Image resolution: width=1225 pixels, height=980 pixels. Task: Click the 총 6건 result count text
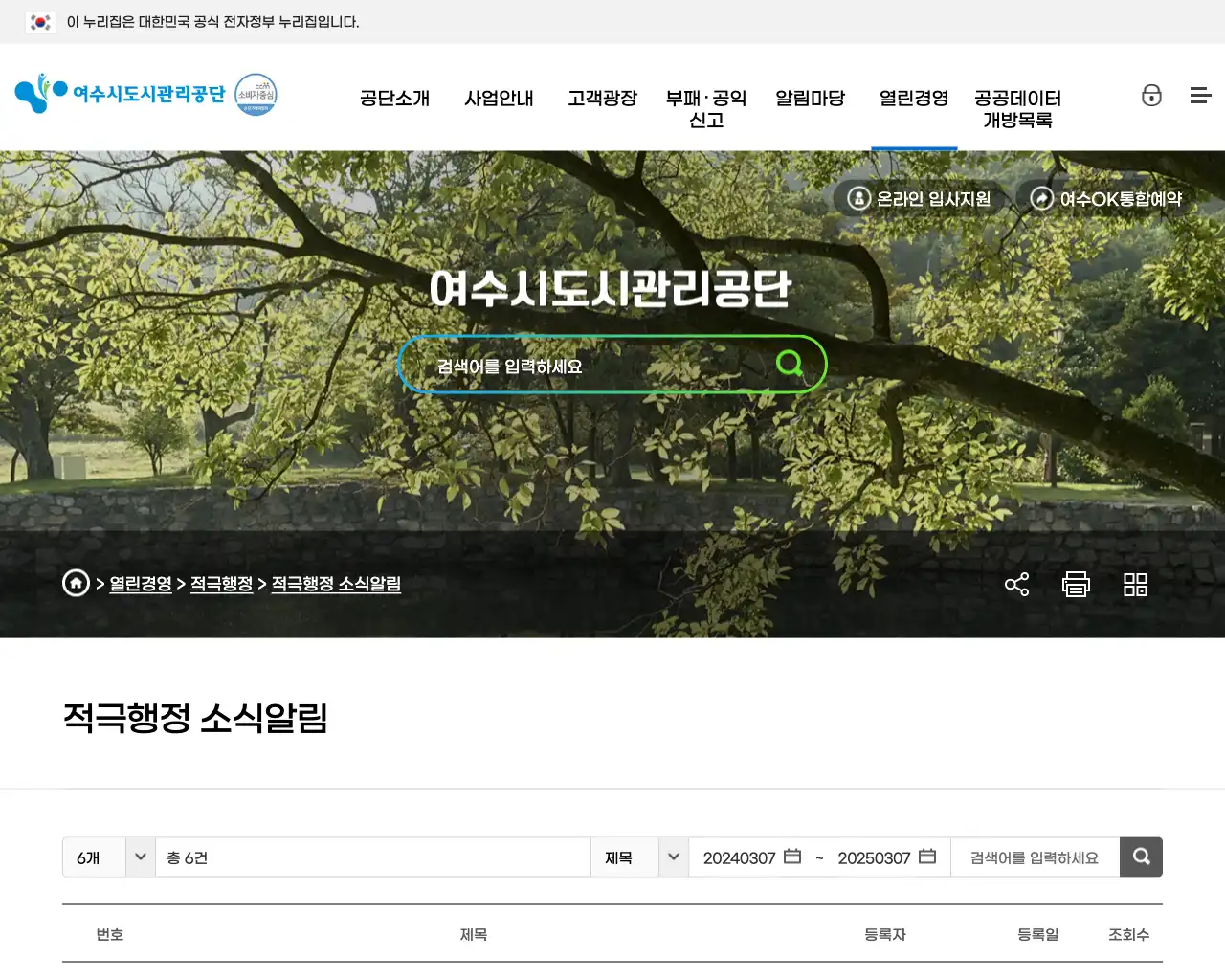tap(187, 857)
